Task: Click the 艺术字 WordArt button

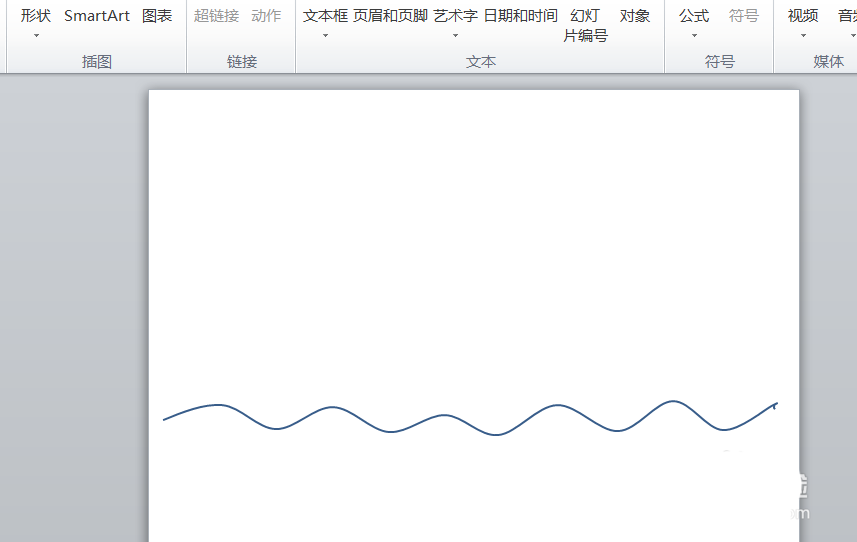Action: pos(455,16)
